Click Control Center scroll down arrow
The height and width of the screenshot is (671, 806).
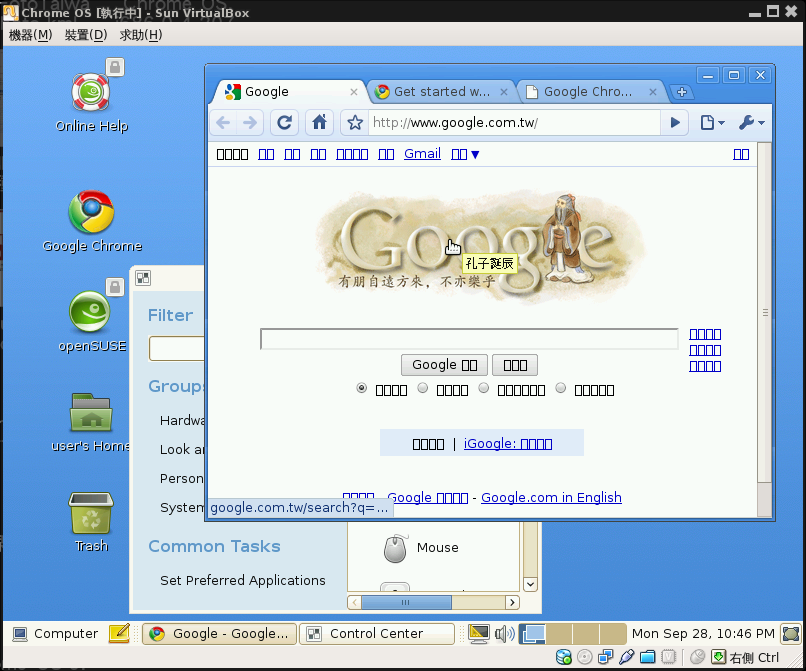pos(530,585)
